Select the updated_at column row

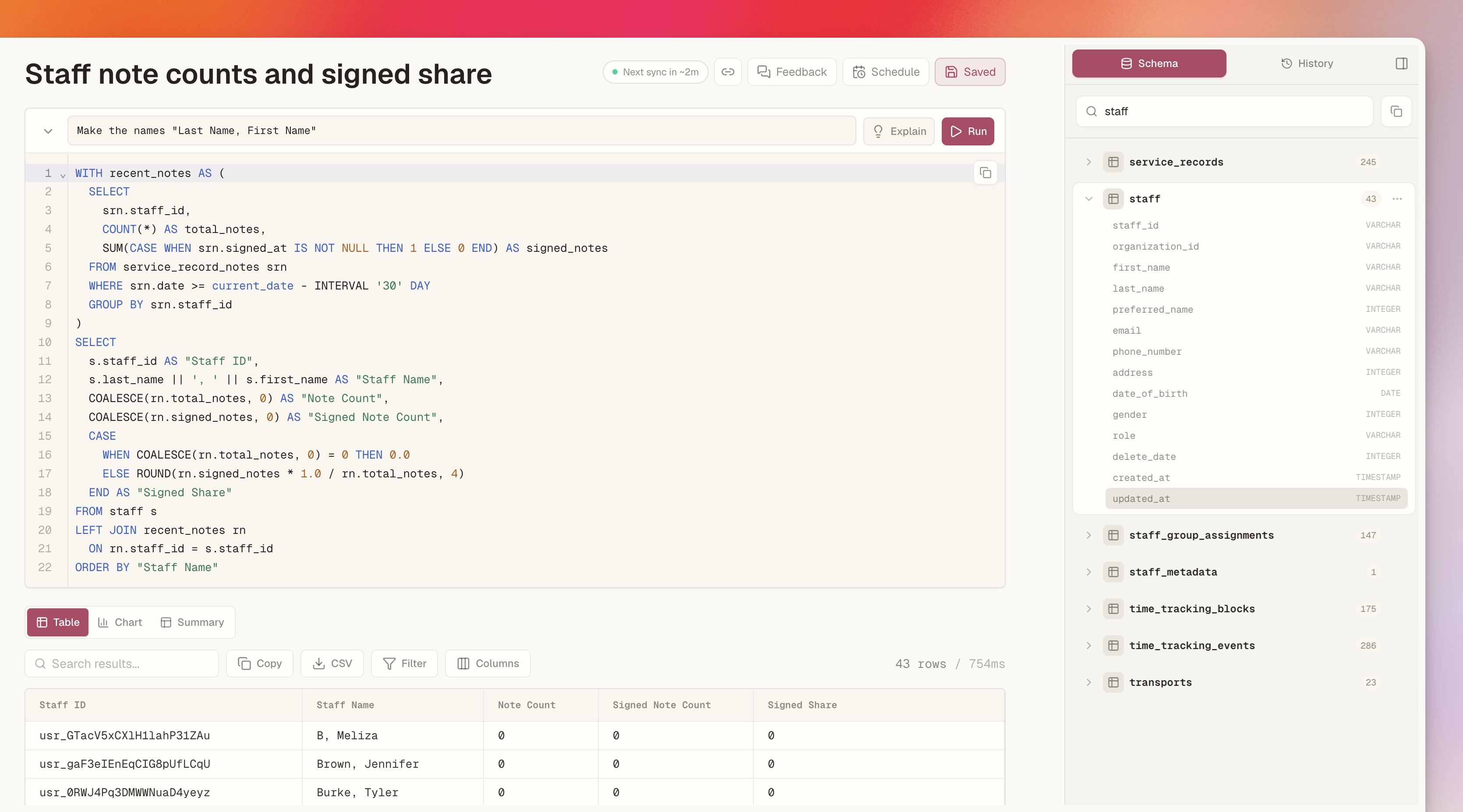[x=1256, y=498]
